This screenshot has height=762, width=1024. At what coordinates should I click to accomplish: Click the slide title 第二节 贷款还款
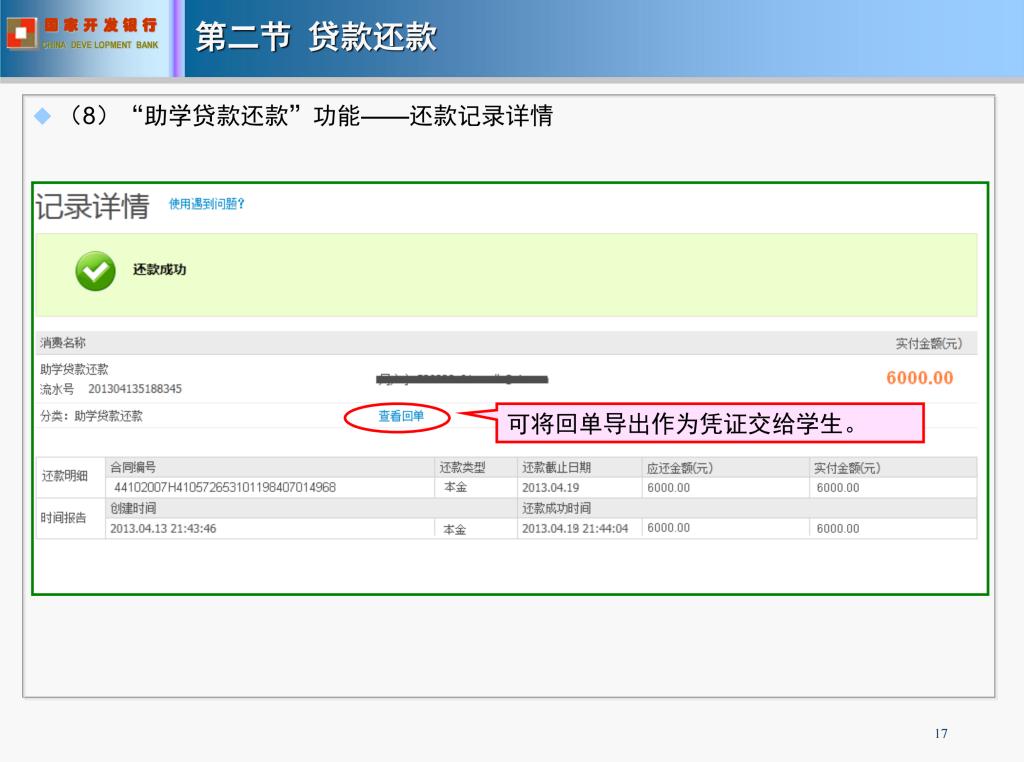click(x=316, y=38)
